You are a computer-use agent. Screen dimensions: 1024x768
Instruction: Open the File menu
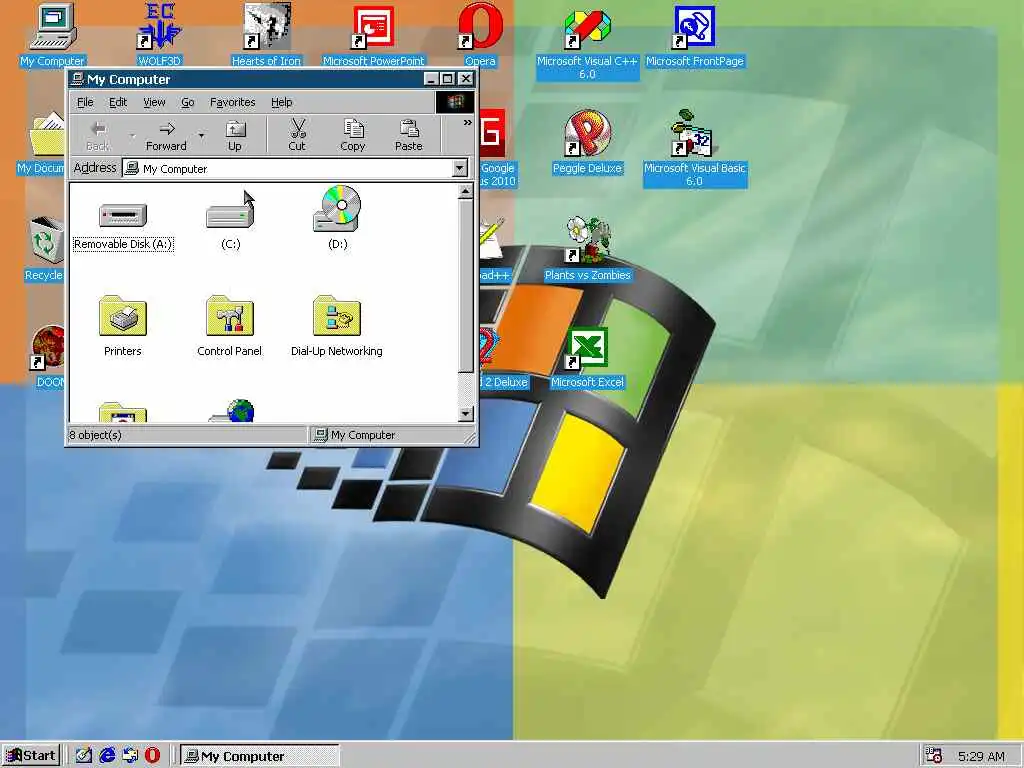(85, 102)
